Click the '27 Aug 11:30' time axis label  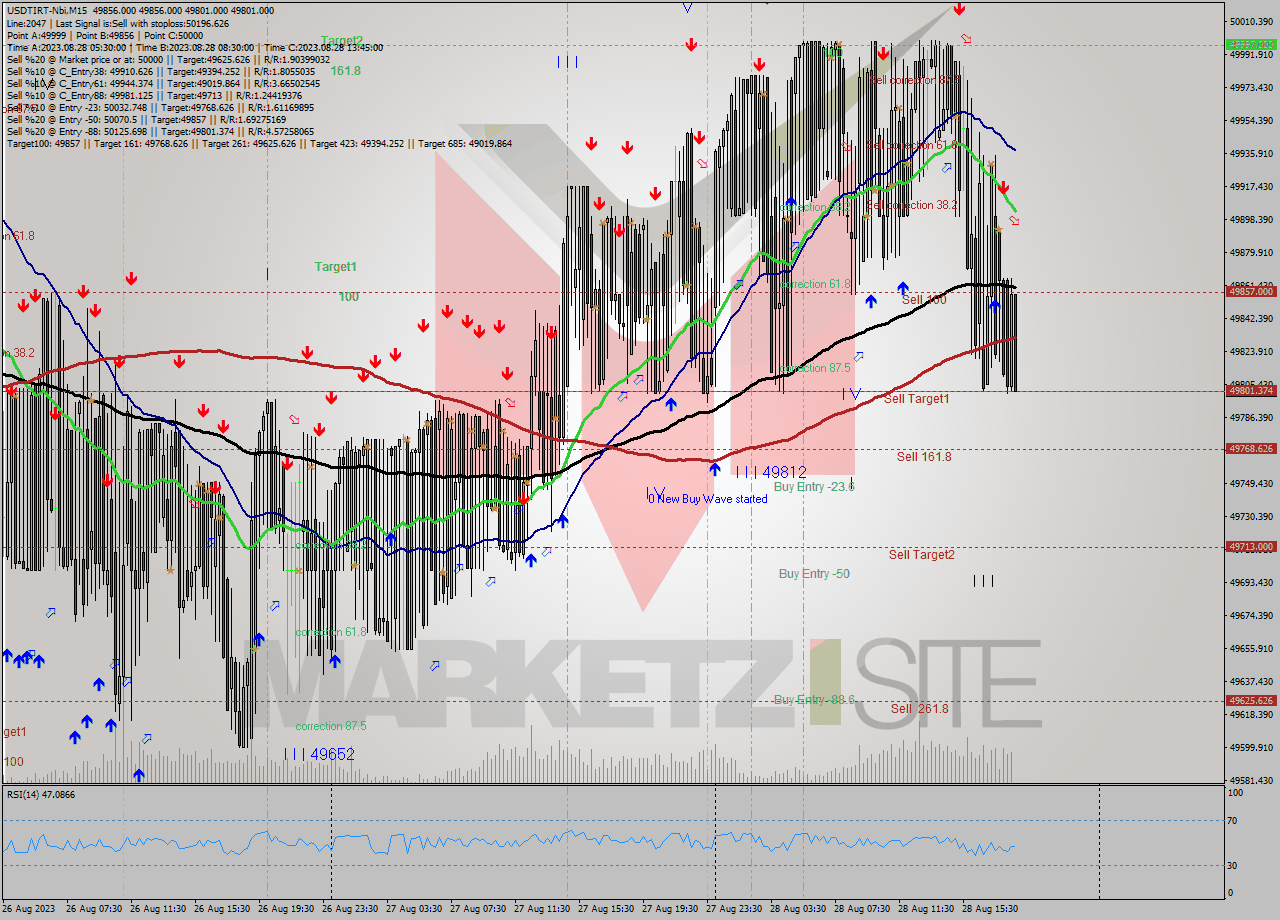[542, 909]
